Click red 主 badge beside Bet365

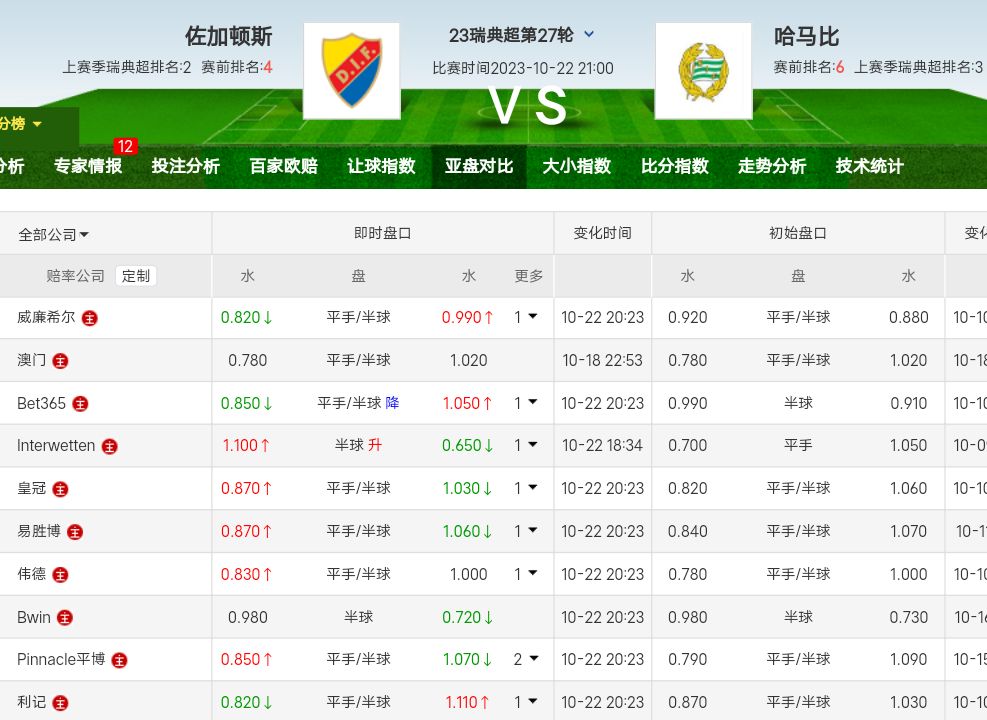[x=80, y=404]
